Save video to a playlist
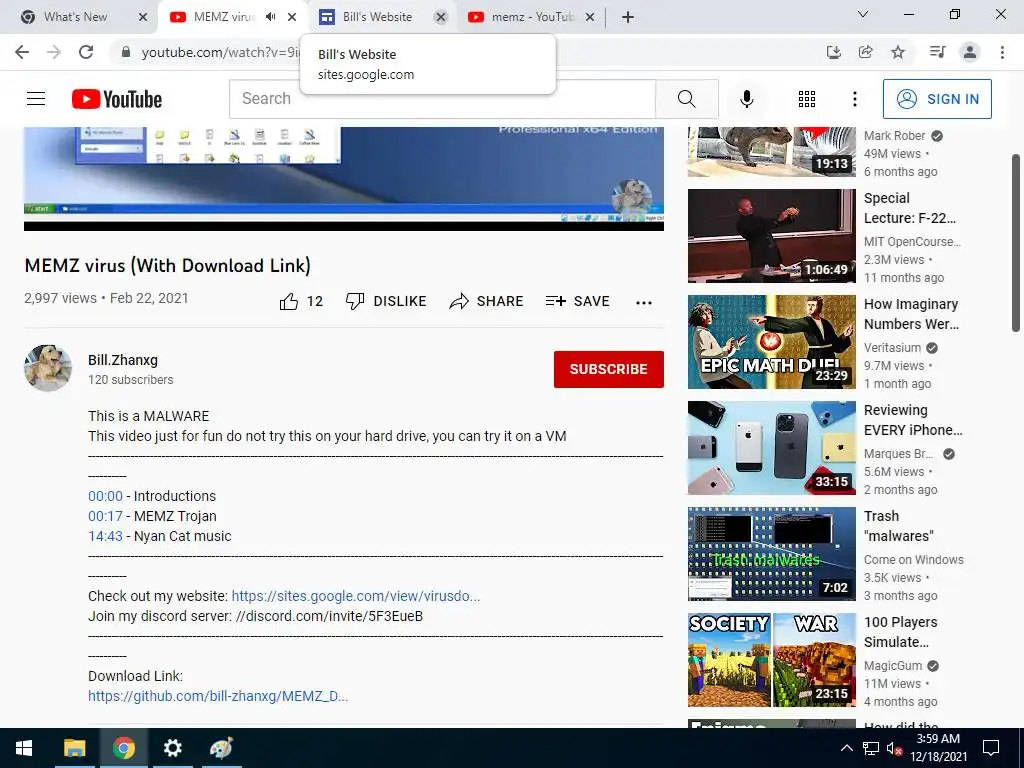 coord(578,301)
